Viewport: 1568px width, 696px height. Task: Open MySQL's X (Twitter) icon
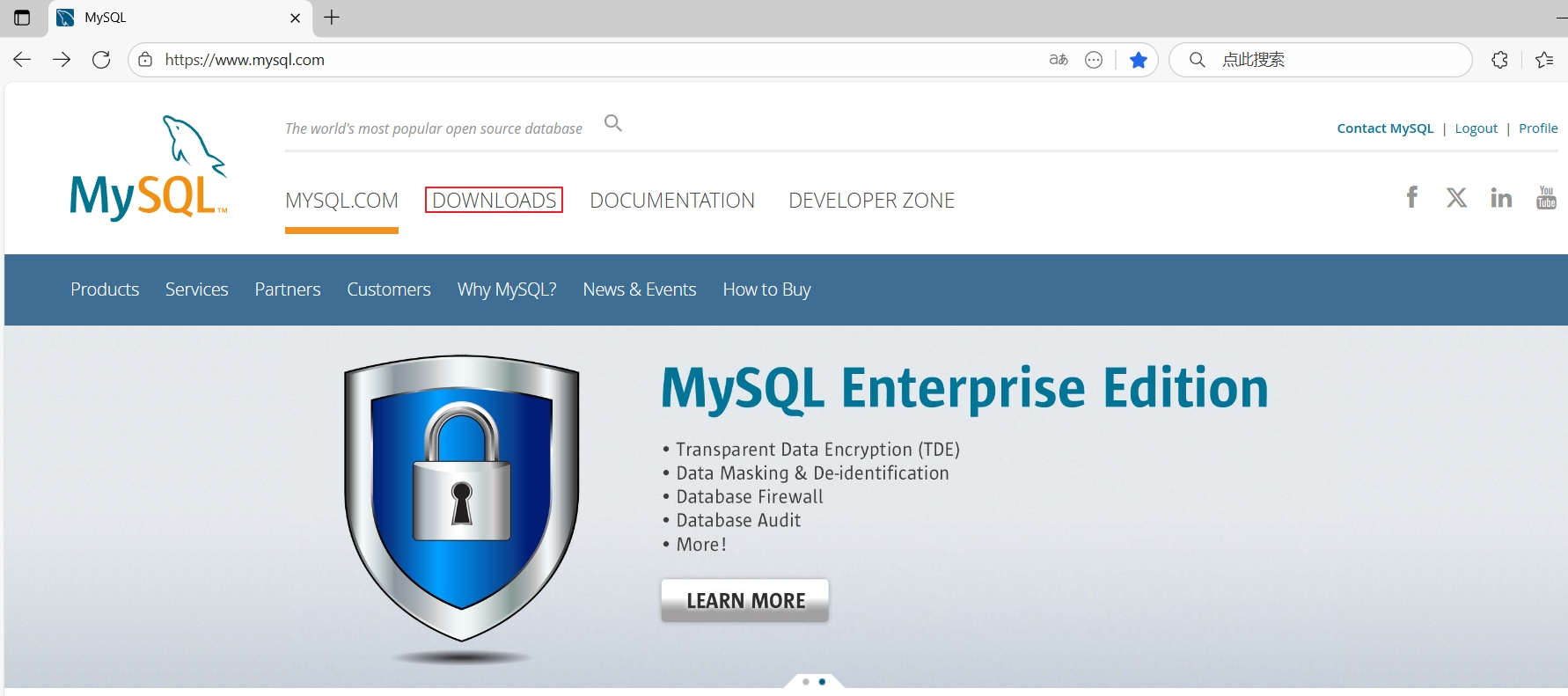coord(1457,197)
